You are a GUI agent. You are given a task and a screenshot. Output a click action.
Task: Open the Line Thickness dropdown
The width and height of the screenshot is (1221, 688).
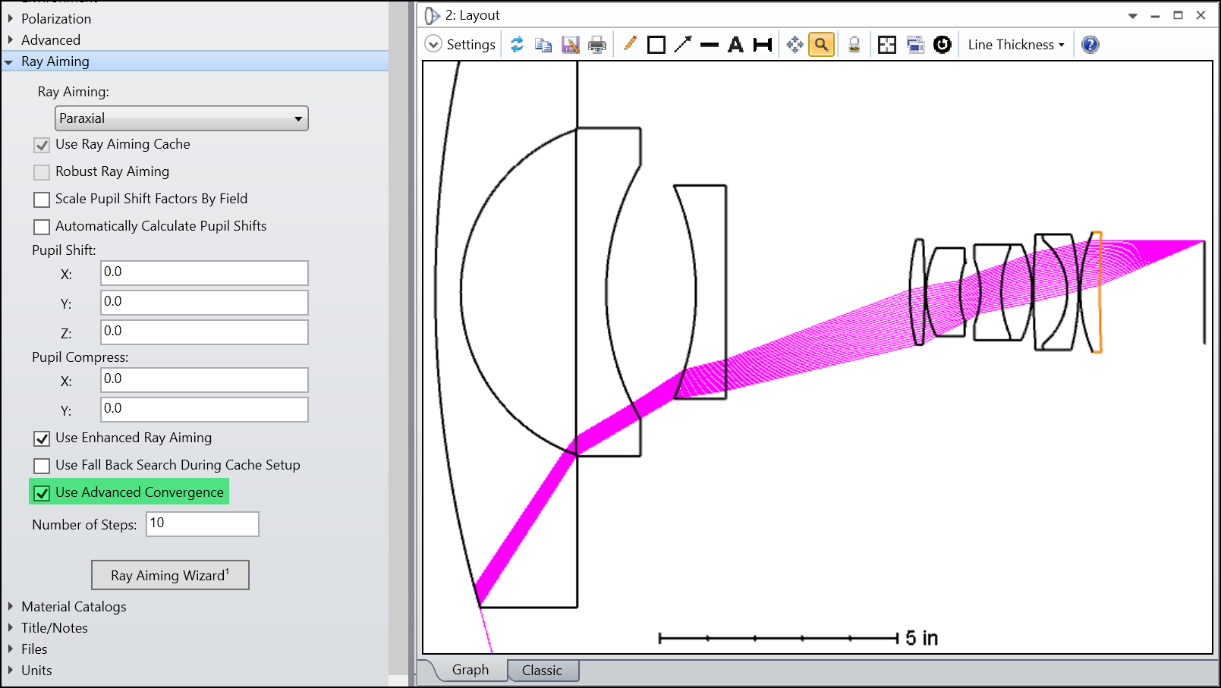click(x=1016, y=44)
